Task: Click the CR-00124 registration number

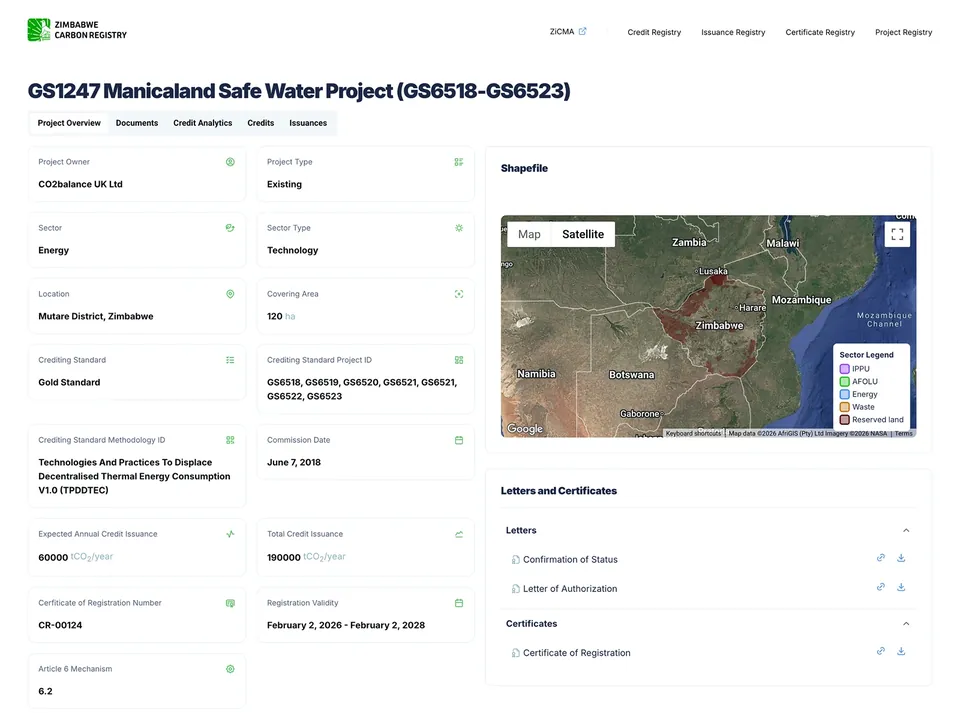Action: coord(60,625)
